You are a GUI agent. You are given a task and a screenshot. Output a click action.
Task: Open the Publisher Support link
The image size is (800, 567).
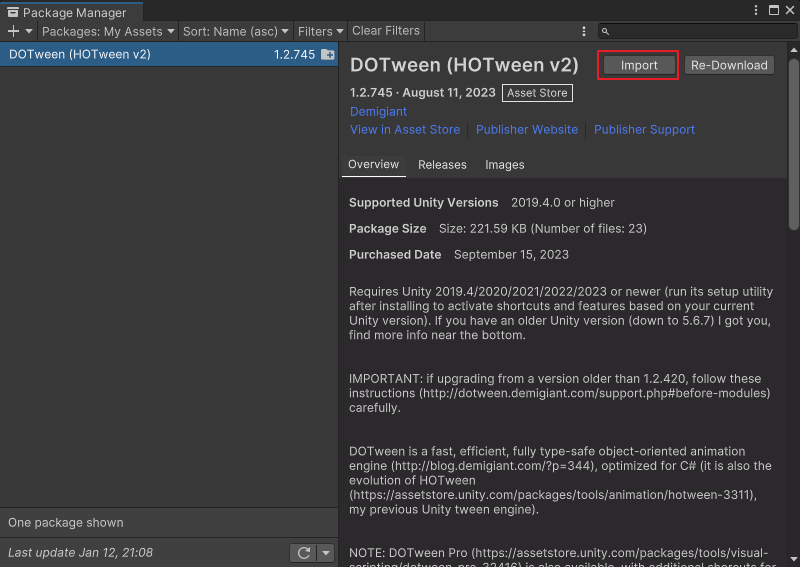pyautogui.click(x=644, y=130)
